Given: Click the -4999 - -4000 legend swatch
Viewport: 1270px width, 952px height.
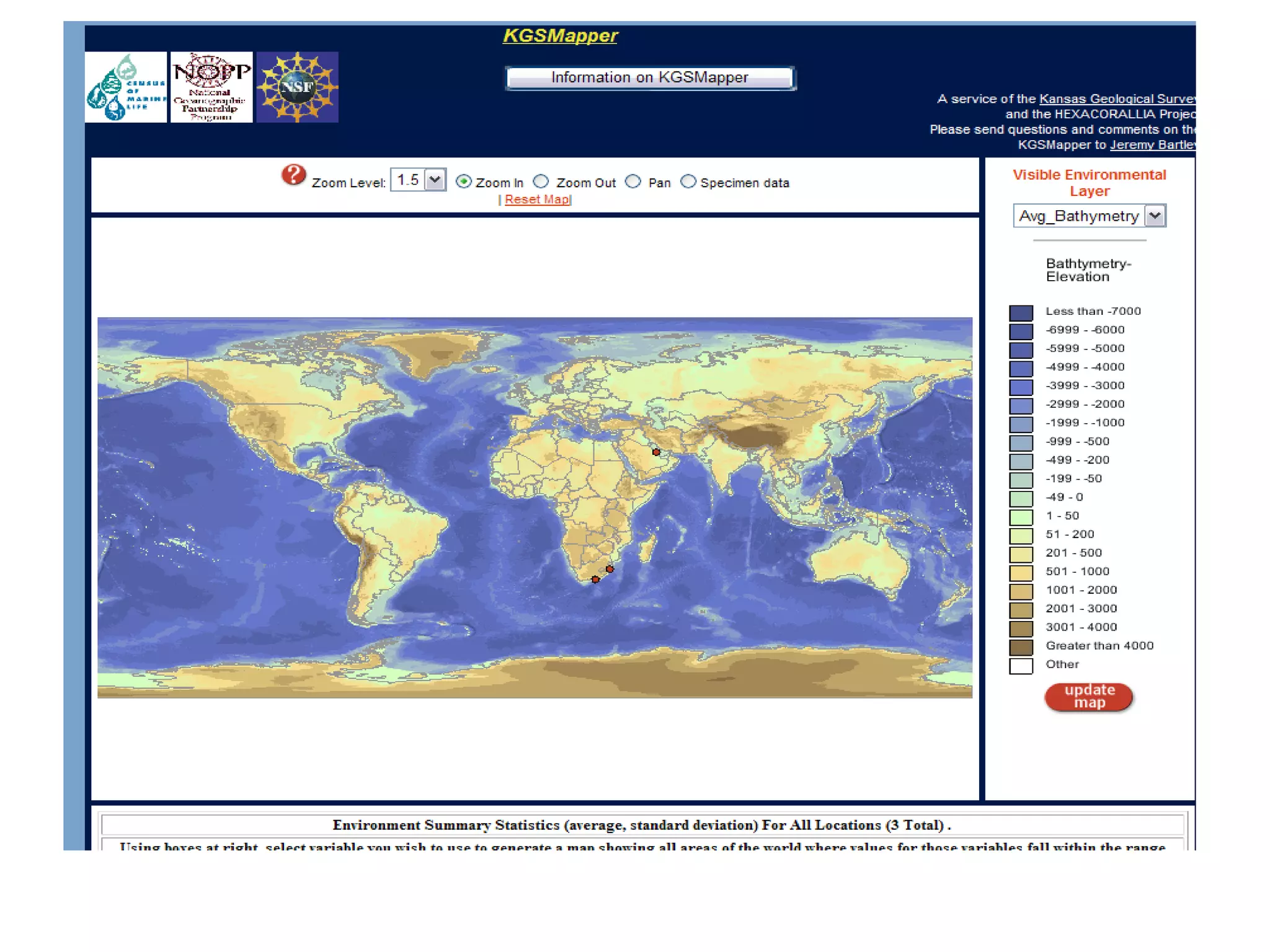Looking at the screenshot, I should 1021,368.
